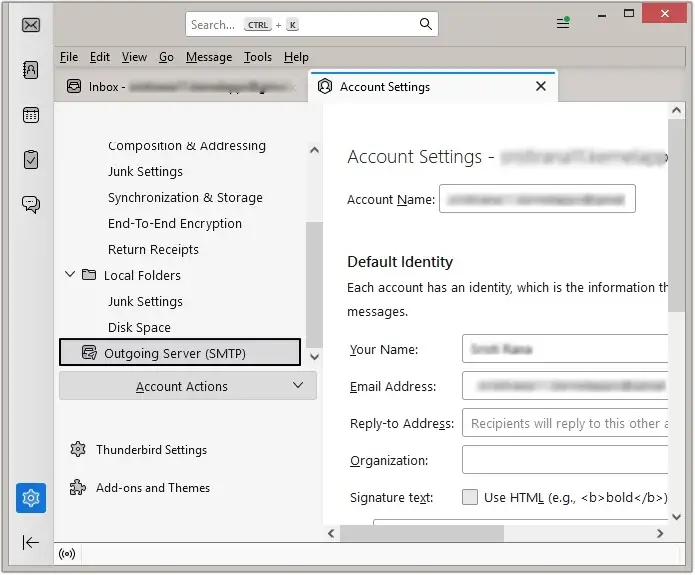Close the Account Settings tab
The image size is (695, 575).
click(x=541, y=86)
